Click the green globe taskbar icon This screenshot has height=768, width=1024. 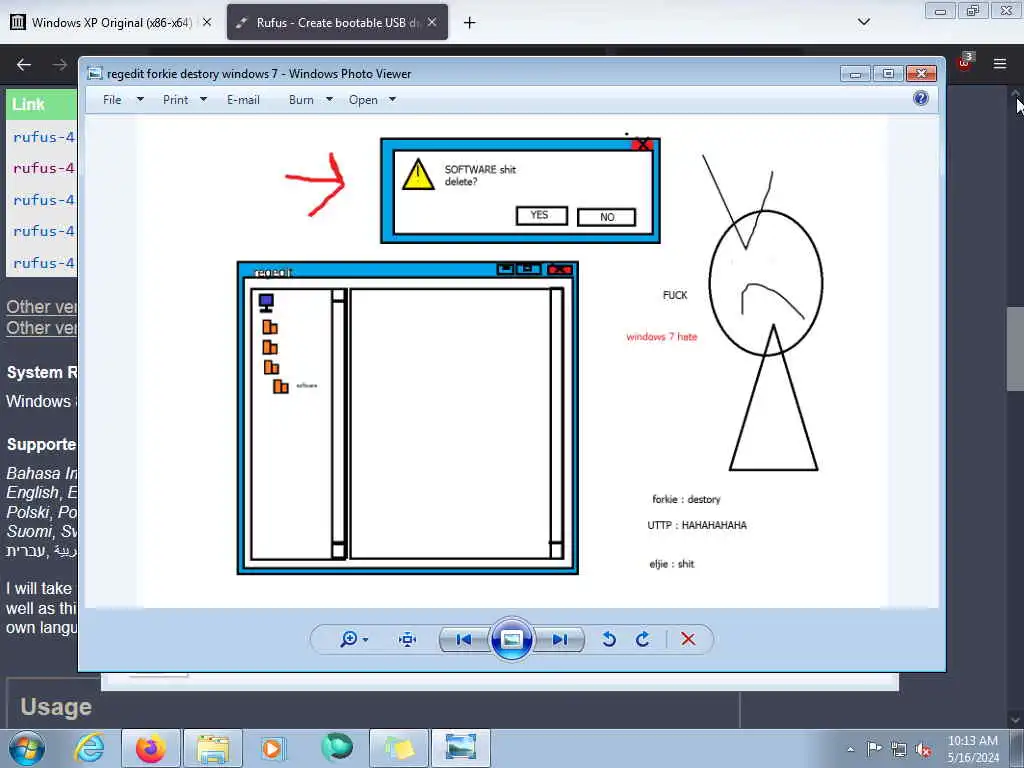point(336,747)
